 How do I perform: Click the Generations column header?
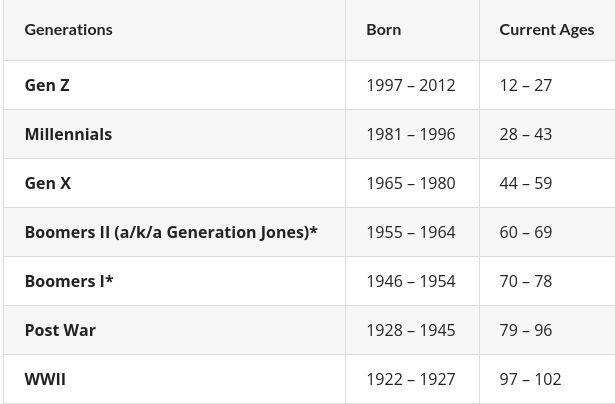tap(68, 29)
